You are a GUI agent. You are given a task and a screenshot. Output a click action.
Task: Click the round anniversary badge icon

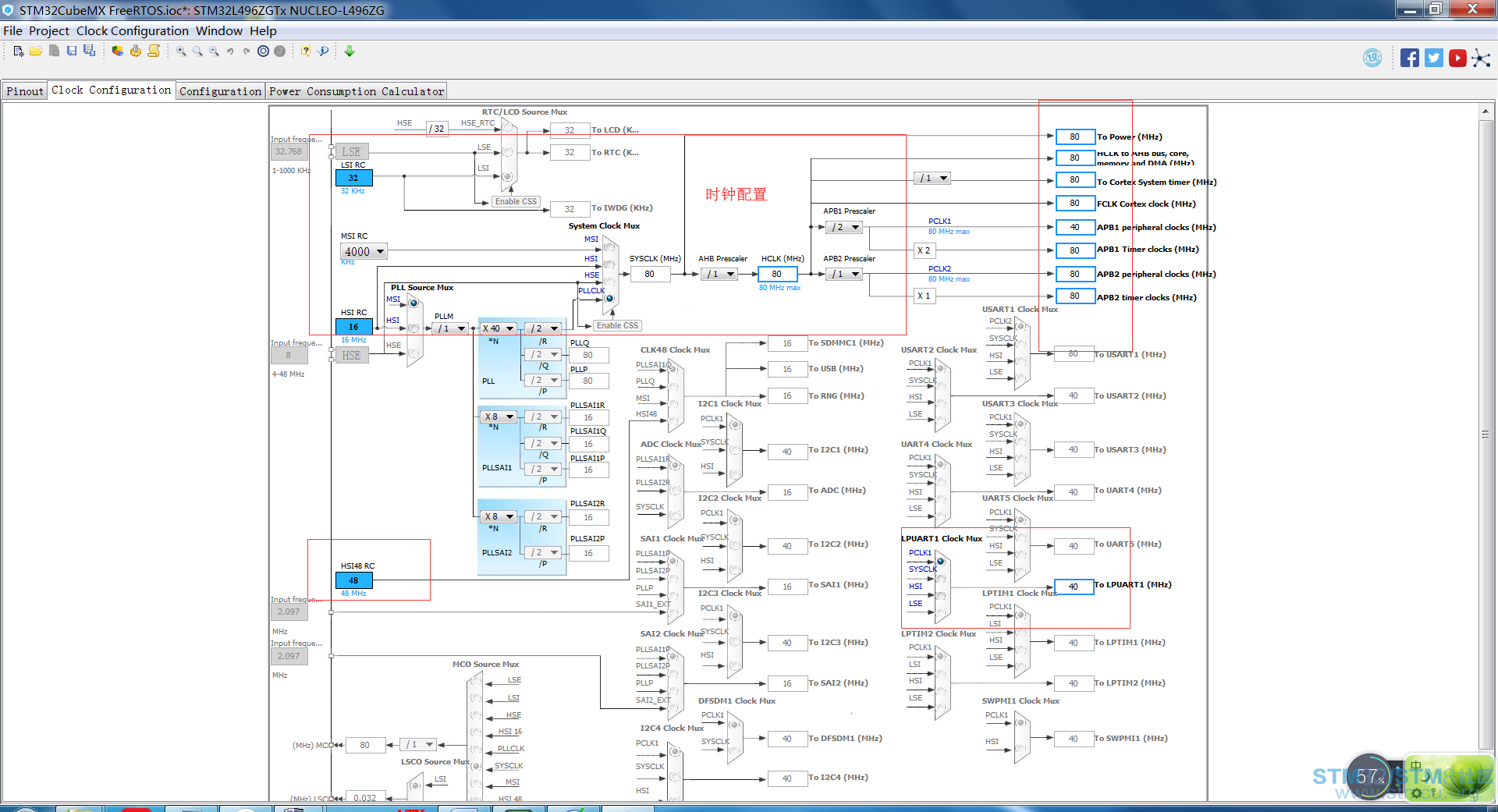click(1372, 58)
